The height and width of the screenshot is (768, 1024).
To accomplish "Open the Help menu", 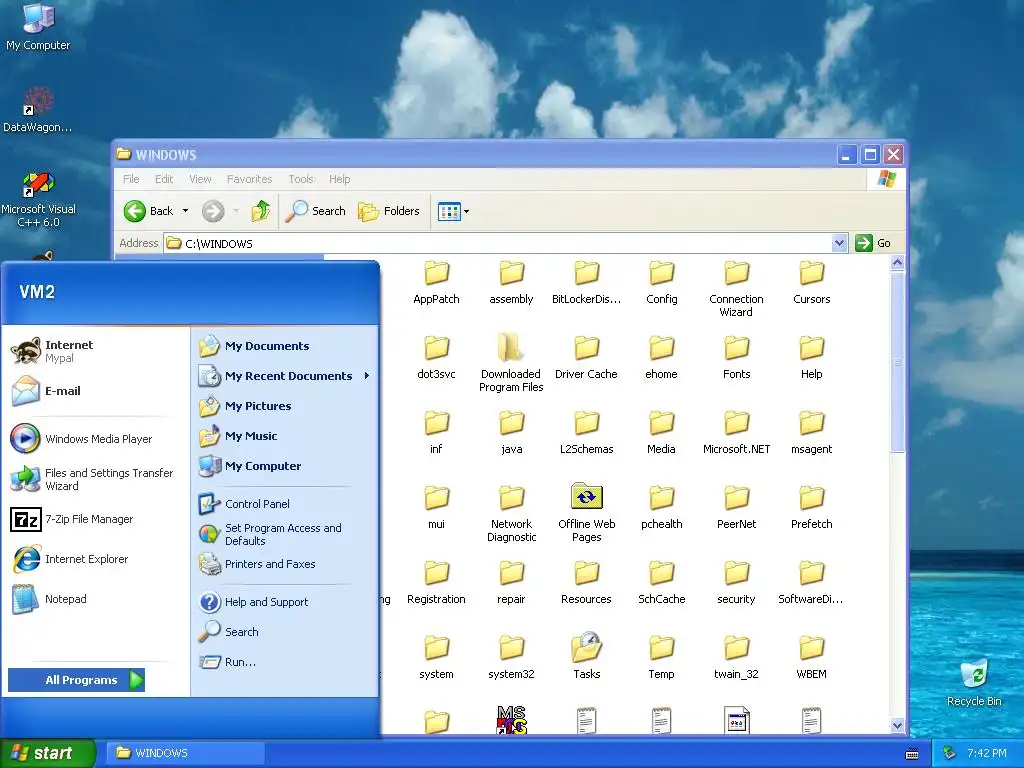I will tap(340, 179).
